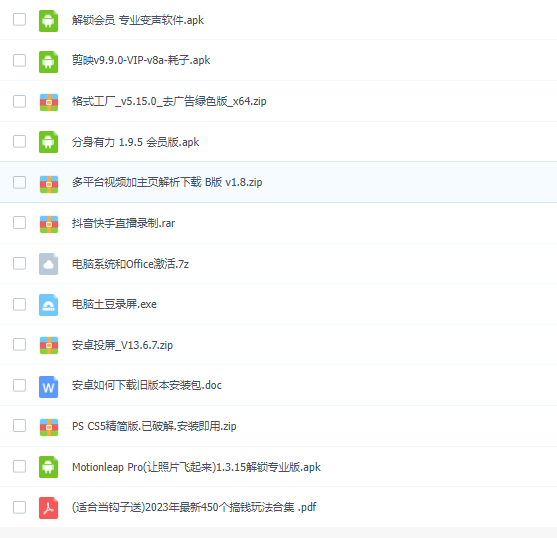
Task: Click the blue exe icon for 电脑土豆录屏
Action: (48, 305)
